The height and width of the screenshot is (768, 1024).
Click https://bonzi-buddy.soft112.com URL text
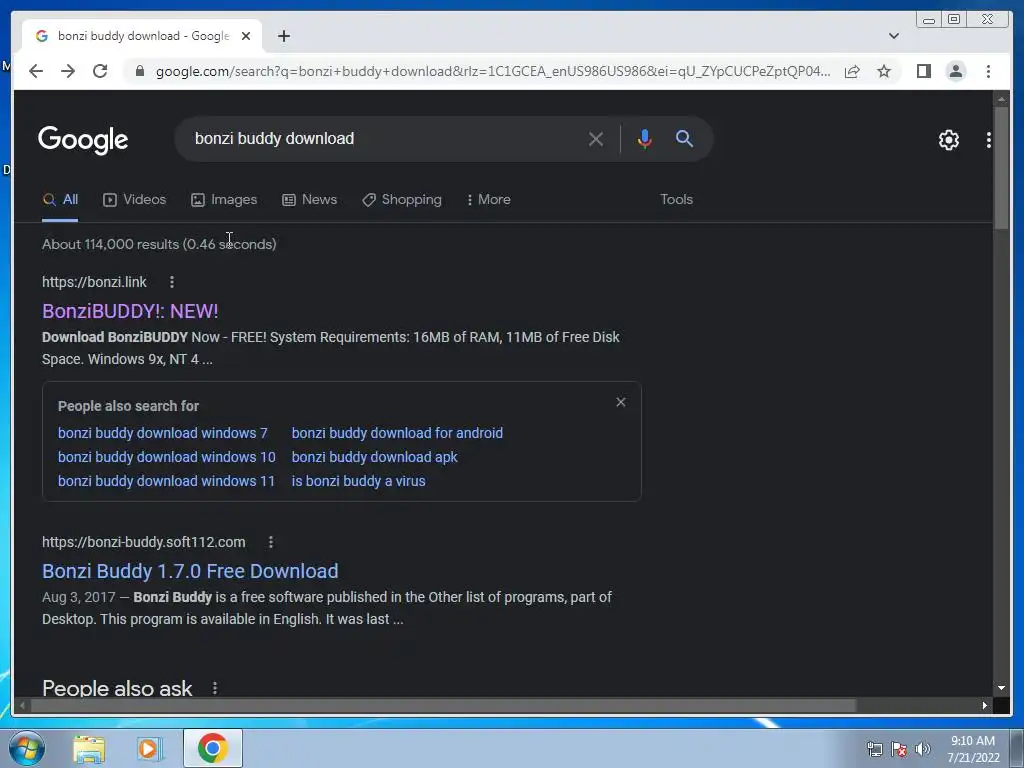144,542
